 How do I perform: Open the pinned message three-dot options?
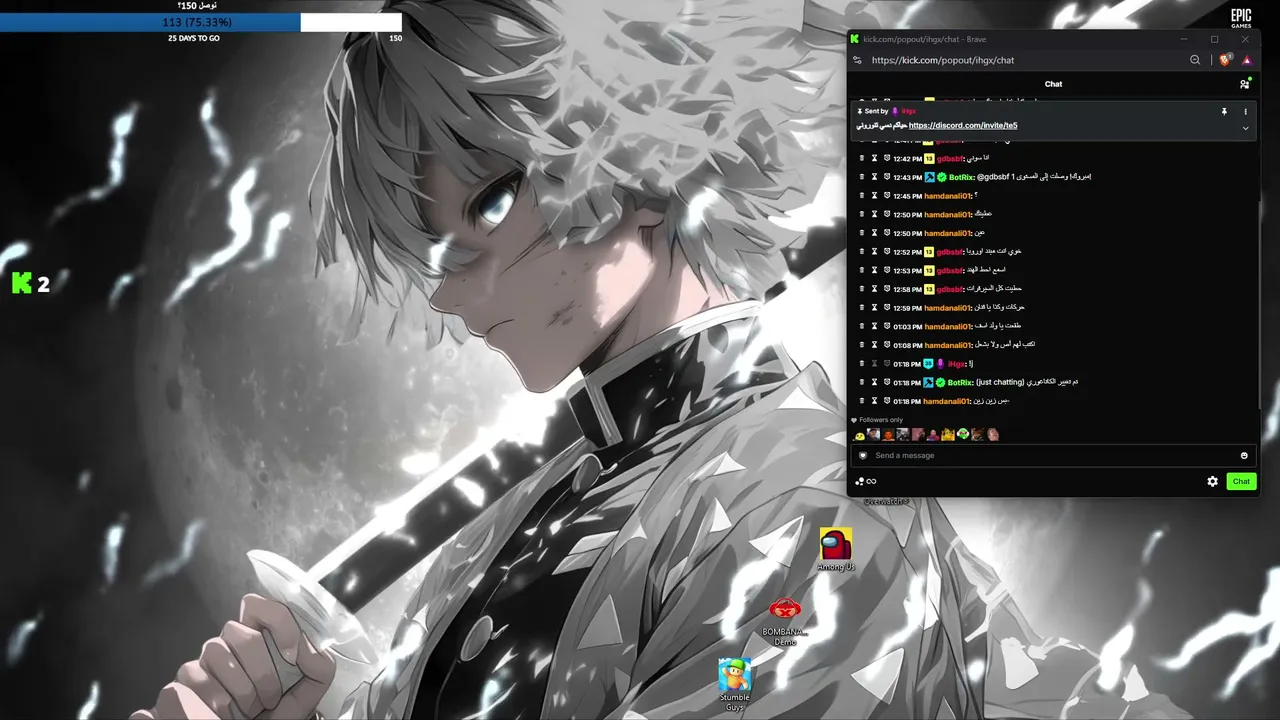pyautogui.click(x=1245, y=111)
